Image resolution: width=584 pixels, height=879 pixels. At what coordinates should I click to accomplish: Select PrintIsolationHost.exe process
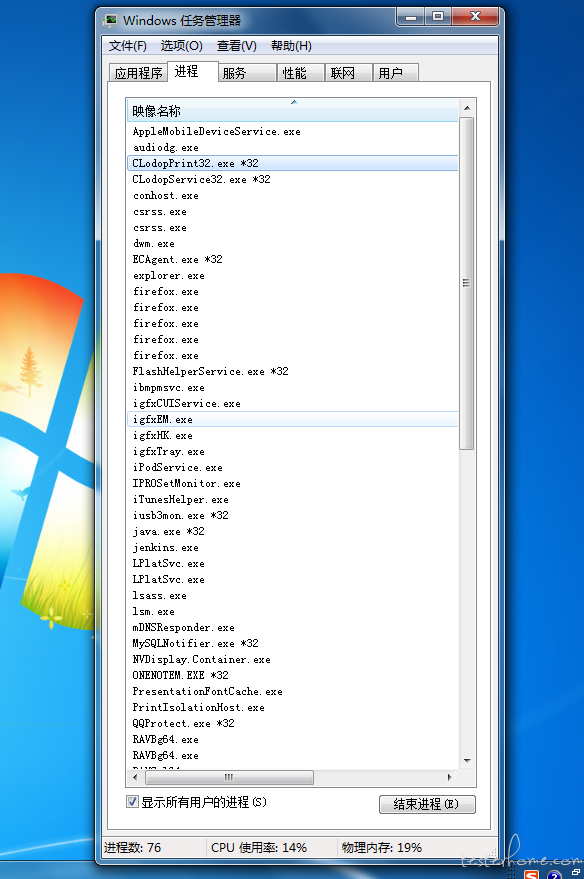tap(292, 707)
